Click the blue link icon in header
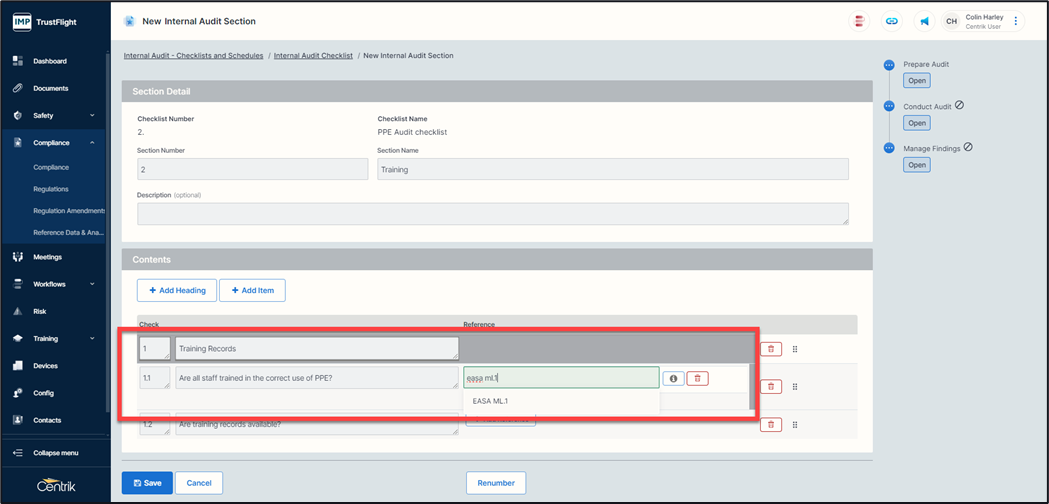 [891, 21]
